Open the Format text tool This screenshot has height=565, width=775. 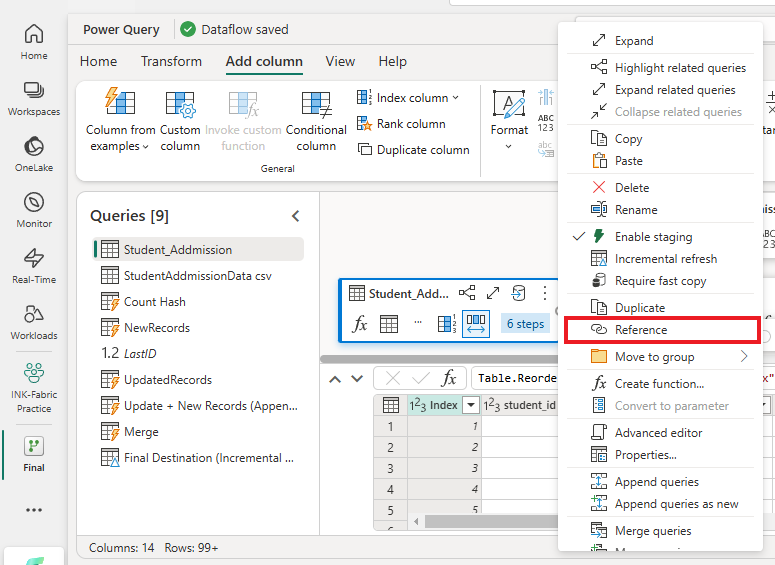click(509, 113)
